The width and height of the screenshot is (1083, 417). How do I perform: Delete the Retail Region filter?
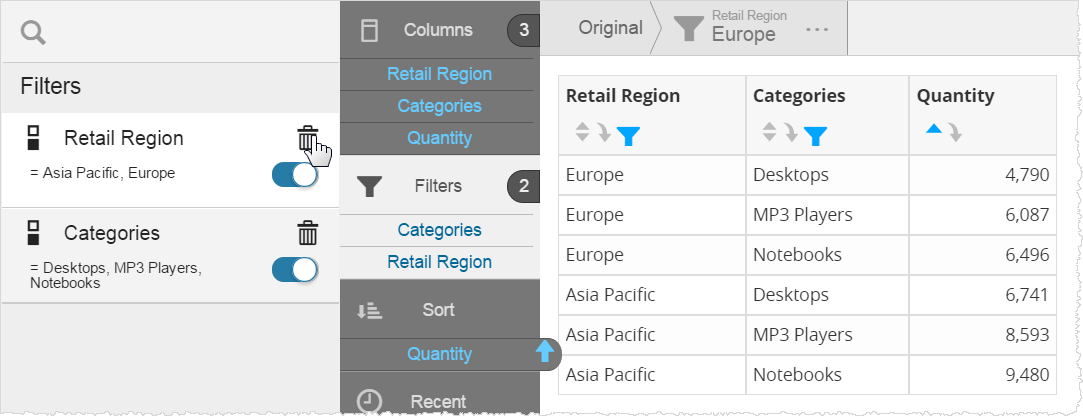tap(308, 138)
